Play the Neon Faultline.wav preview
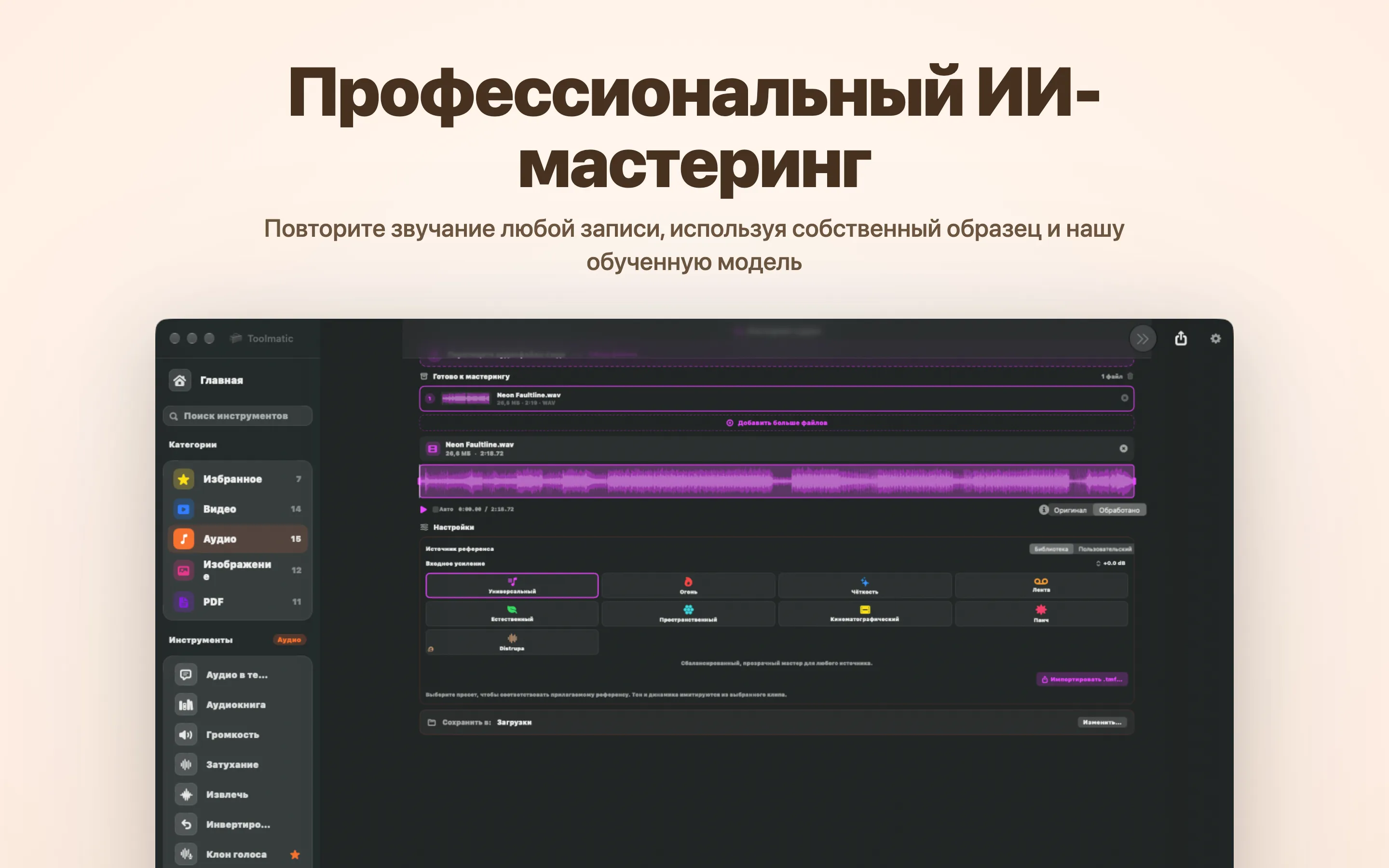 423,509
